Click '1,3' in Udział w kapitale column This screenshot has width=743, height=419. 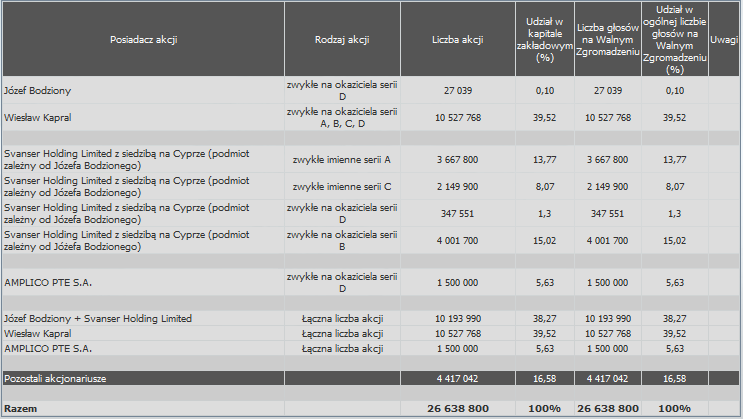point(544,214)
